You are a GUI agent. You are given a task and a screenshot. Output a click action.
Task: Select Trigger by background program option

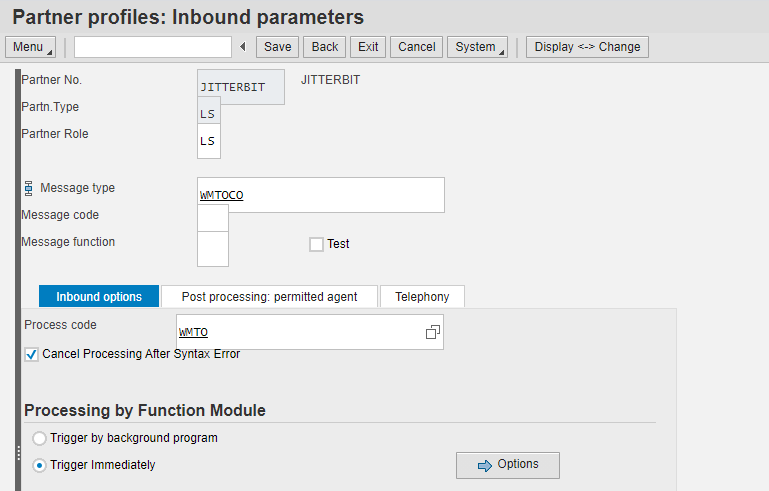(x=39, y=438)
